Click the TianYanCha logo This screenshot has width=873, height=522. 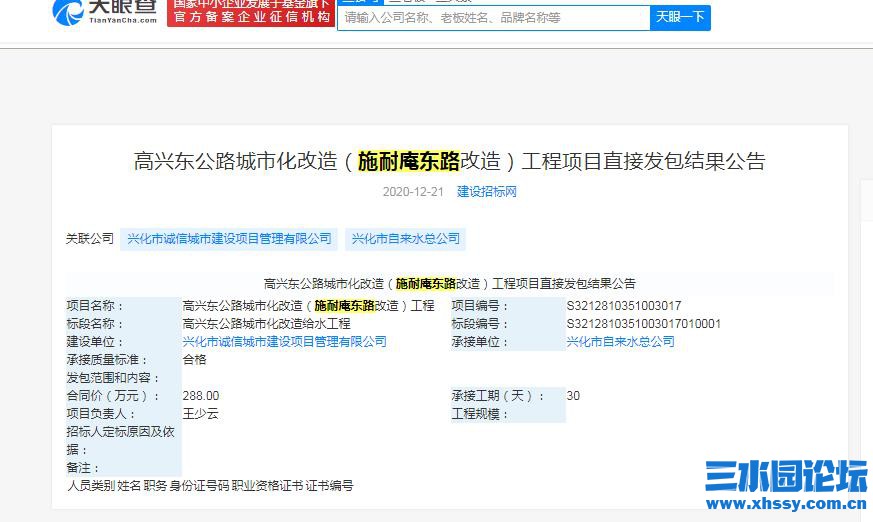click(105, 12)
